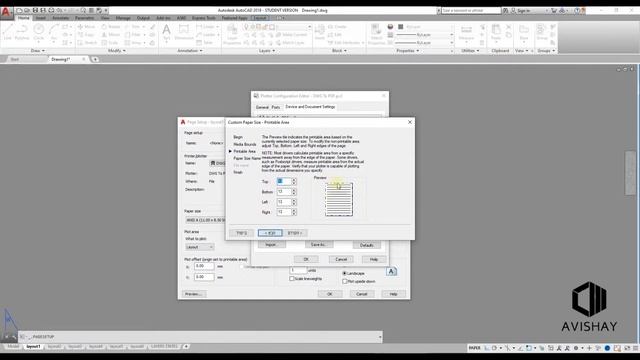Screen dimensions: 640x360
Task: Expand the Utilities panel dropdown
Action: [x=470, y=51]
